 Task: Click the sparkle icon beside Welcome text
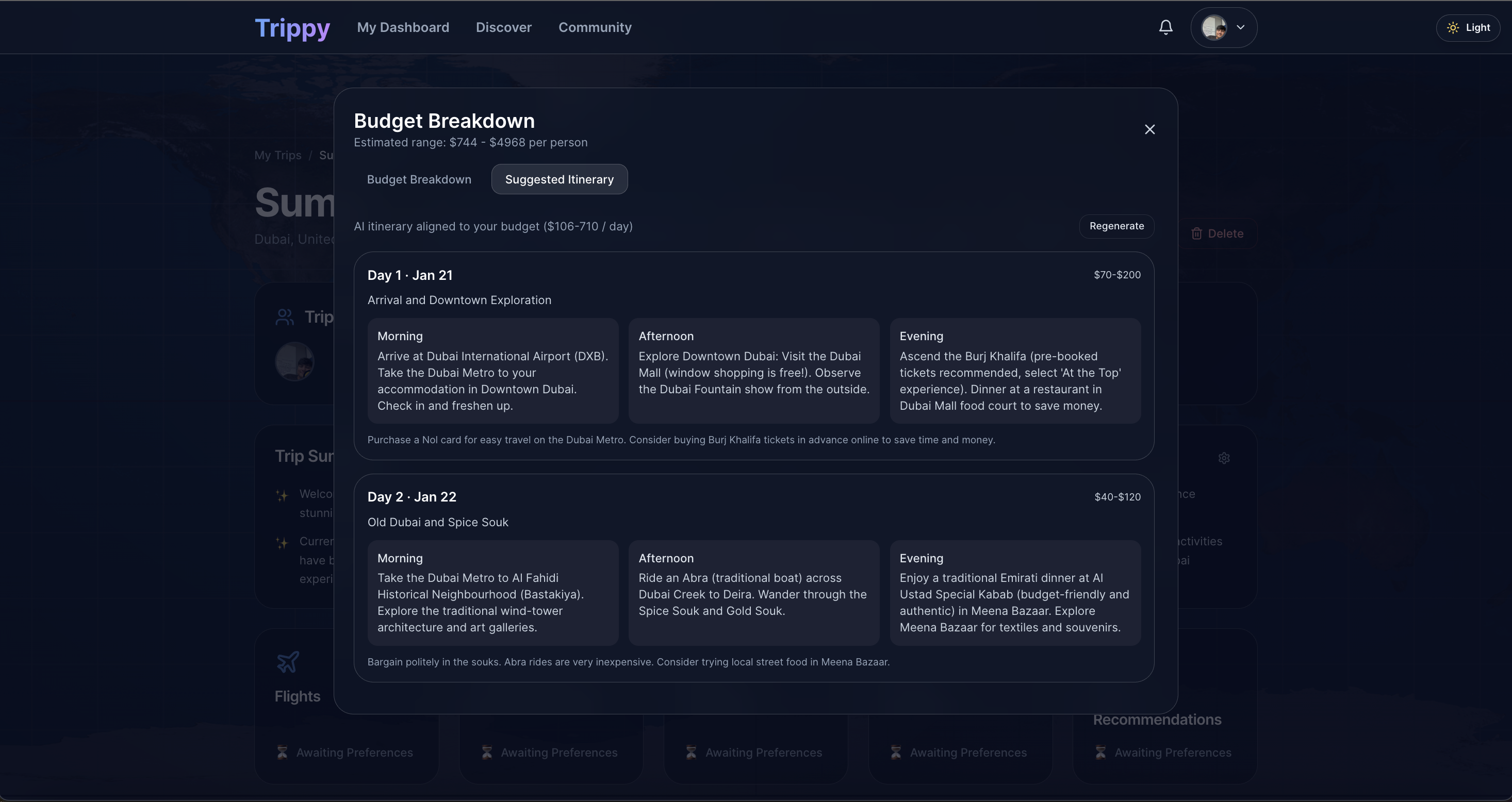pyautogui.click(x=282, y=495)
